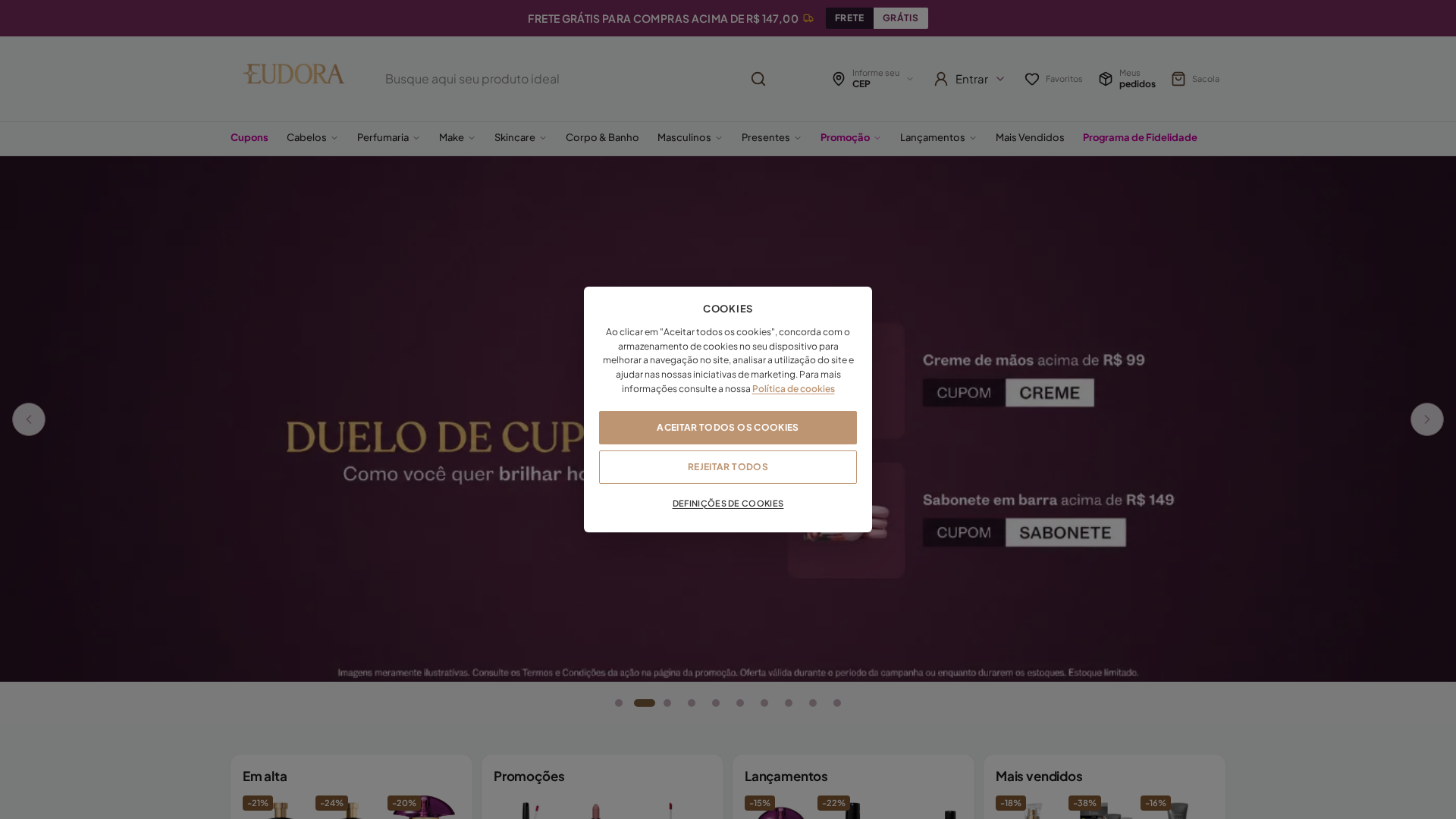Open the Favoritos link
Viewport: 1456px width, 819px height.
tap(1053, 79)
